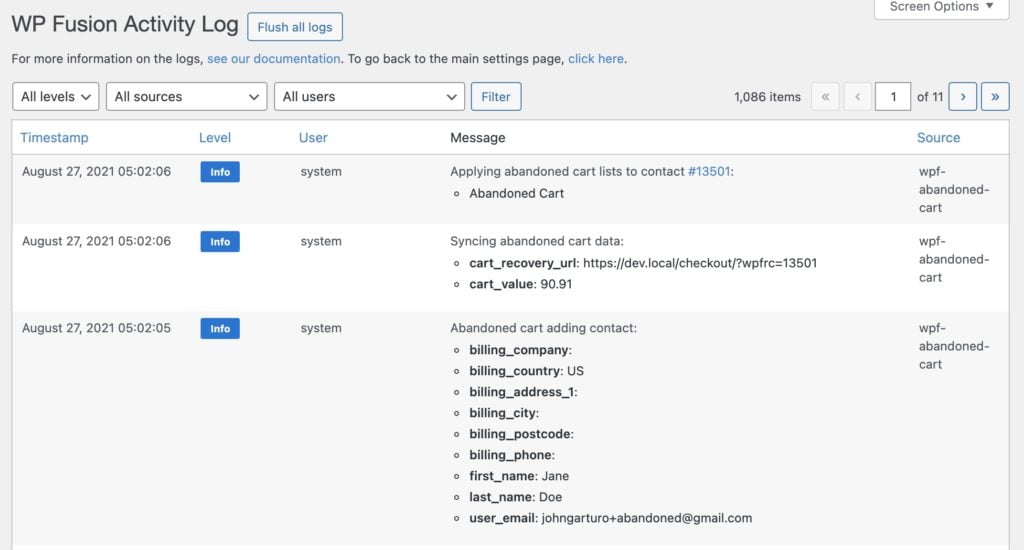Click the disabled previous page arrow

point(857,97)
